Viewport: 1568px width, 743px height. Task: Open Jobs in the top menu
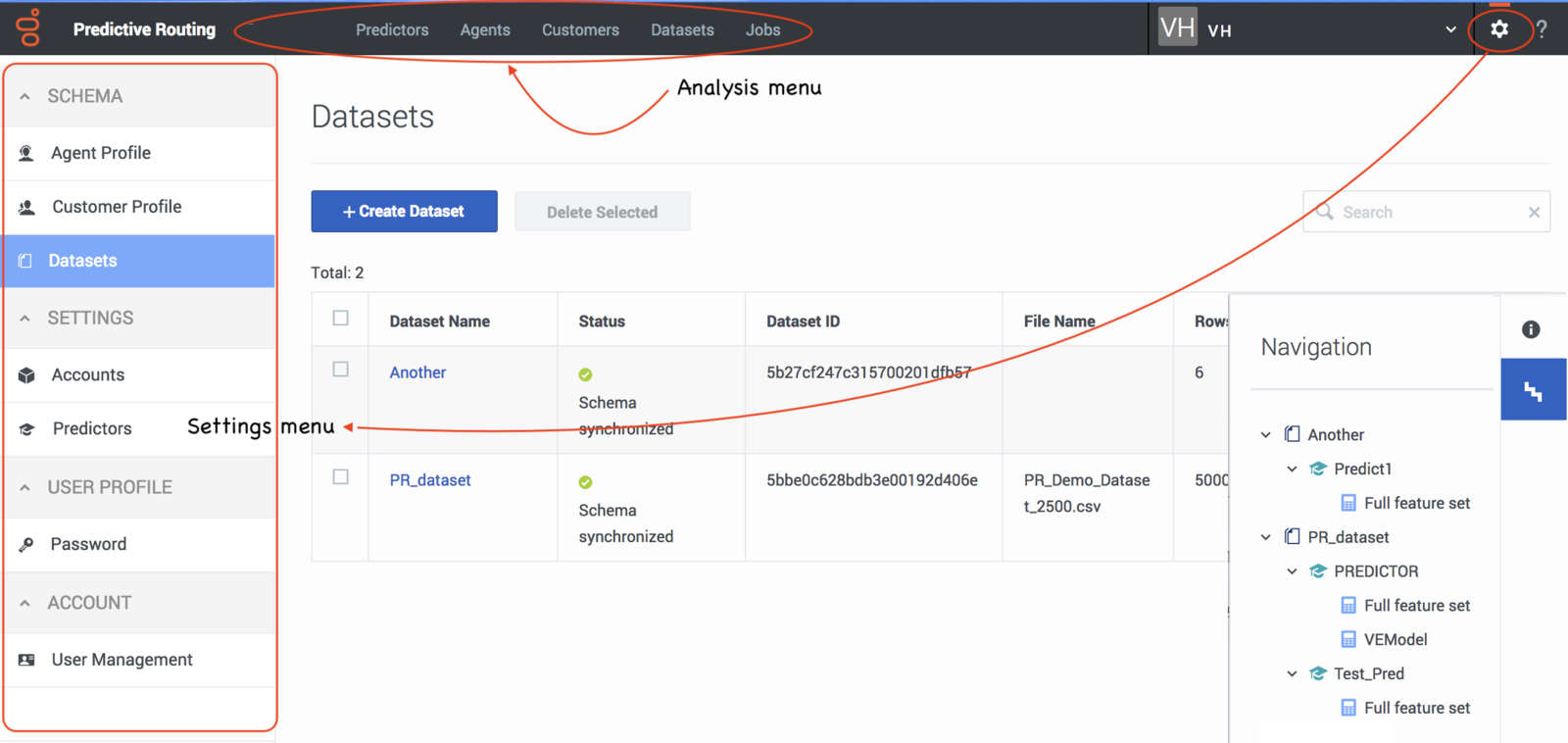[762, 29]
